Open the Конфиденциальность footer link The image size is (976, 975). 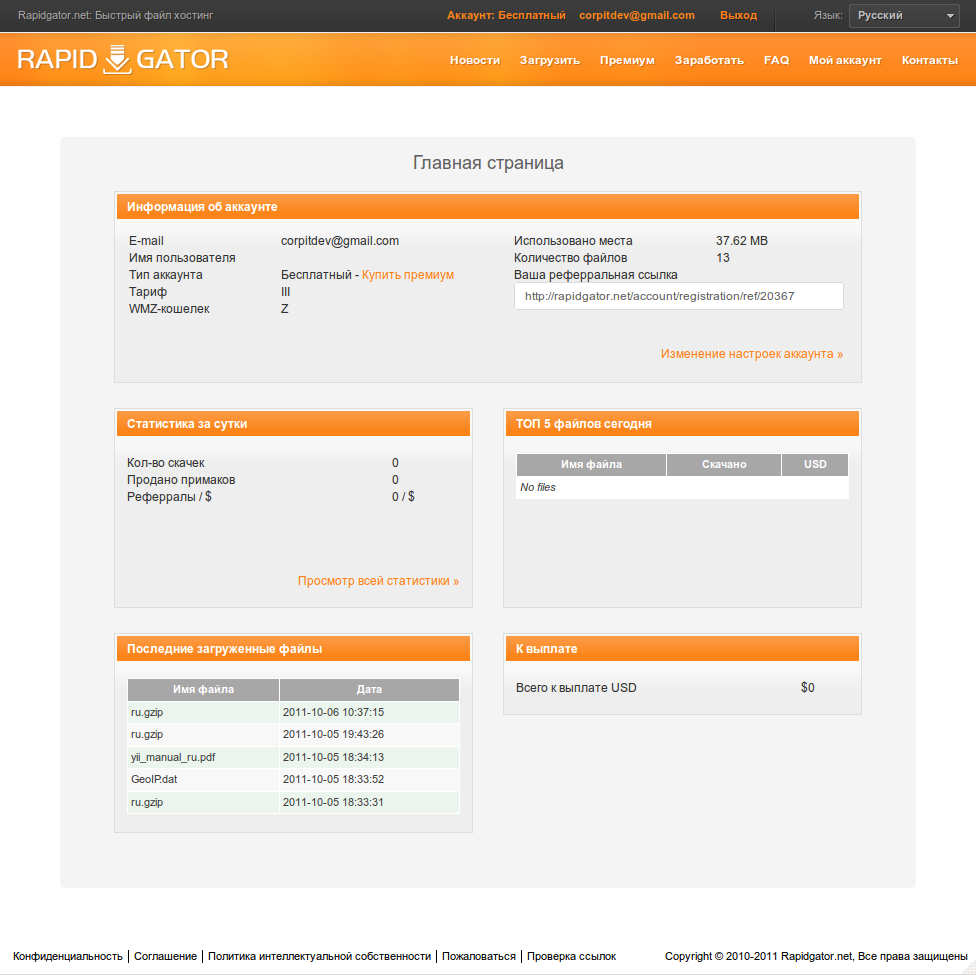click(68, 956)
